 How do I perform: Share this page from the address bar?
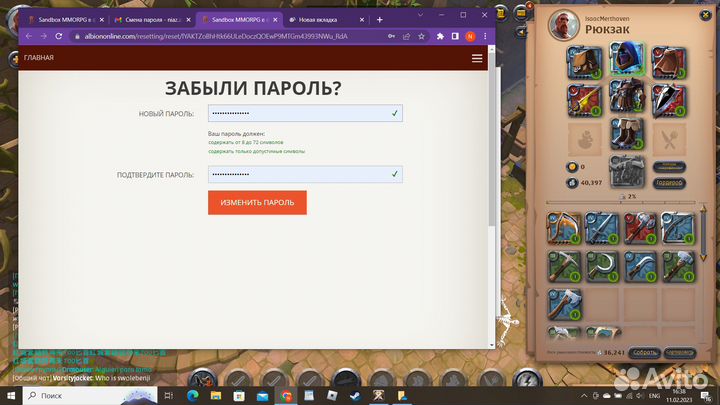[406, 36]
